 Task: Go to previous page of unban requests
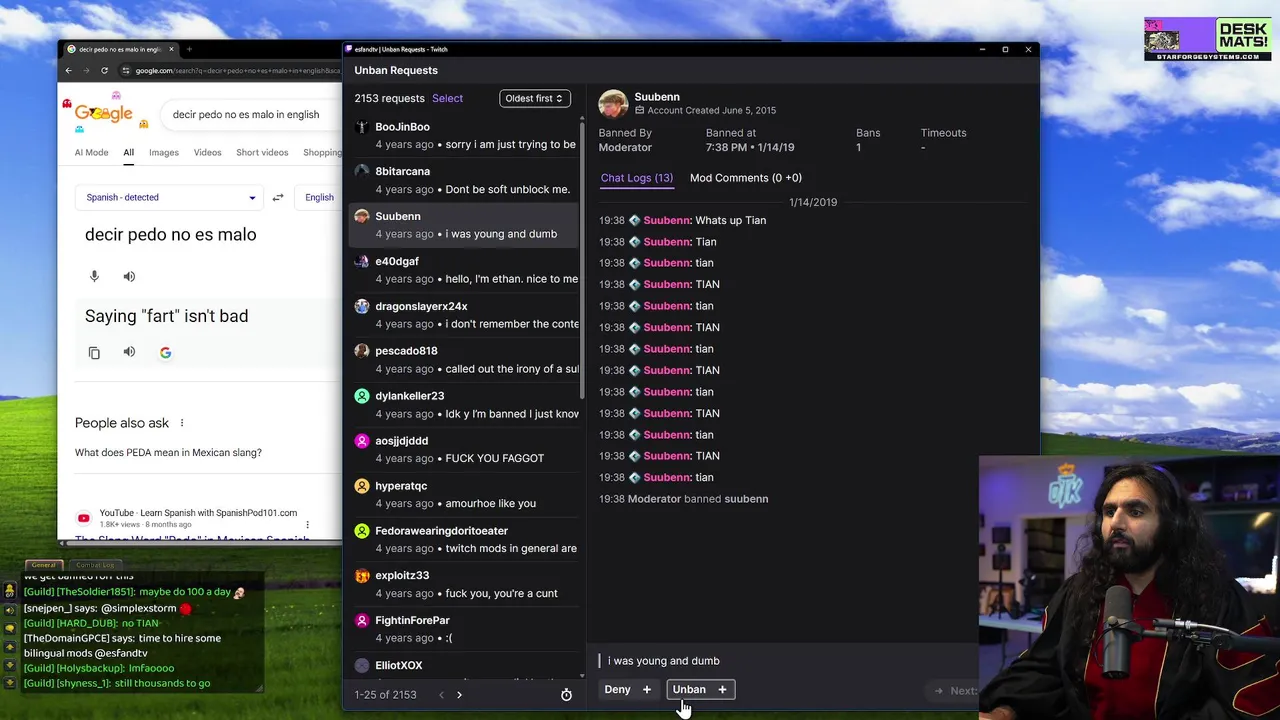(441, 695)
